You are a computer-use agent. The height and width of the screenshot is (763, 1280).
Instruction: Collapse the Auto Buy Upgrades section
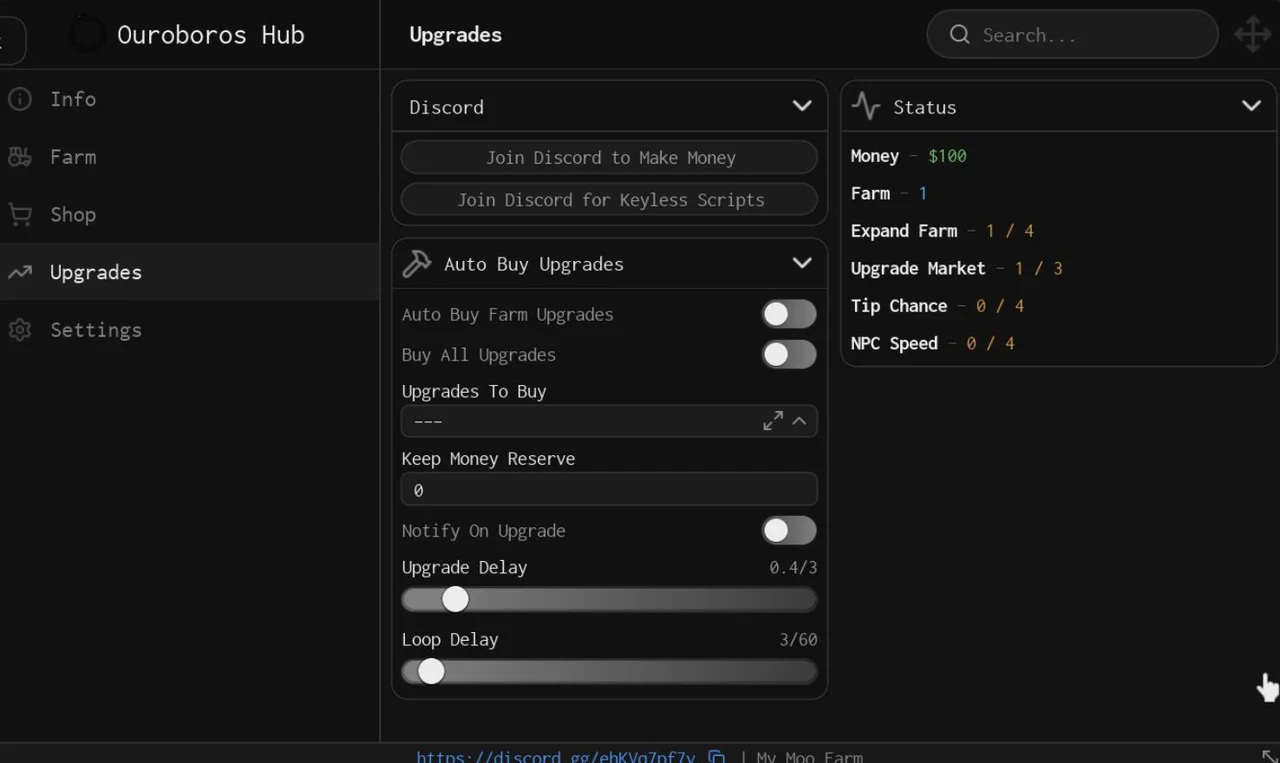point(802,263)
